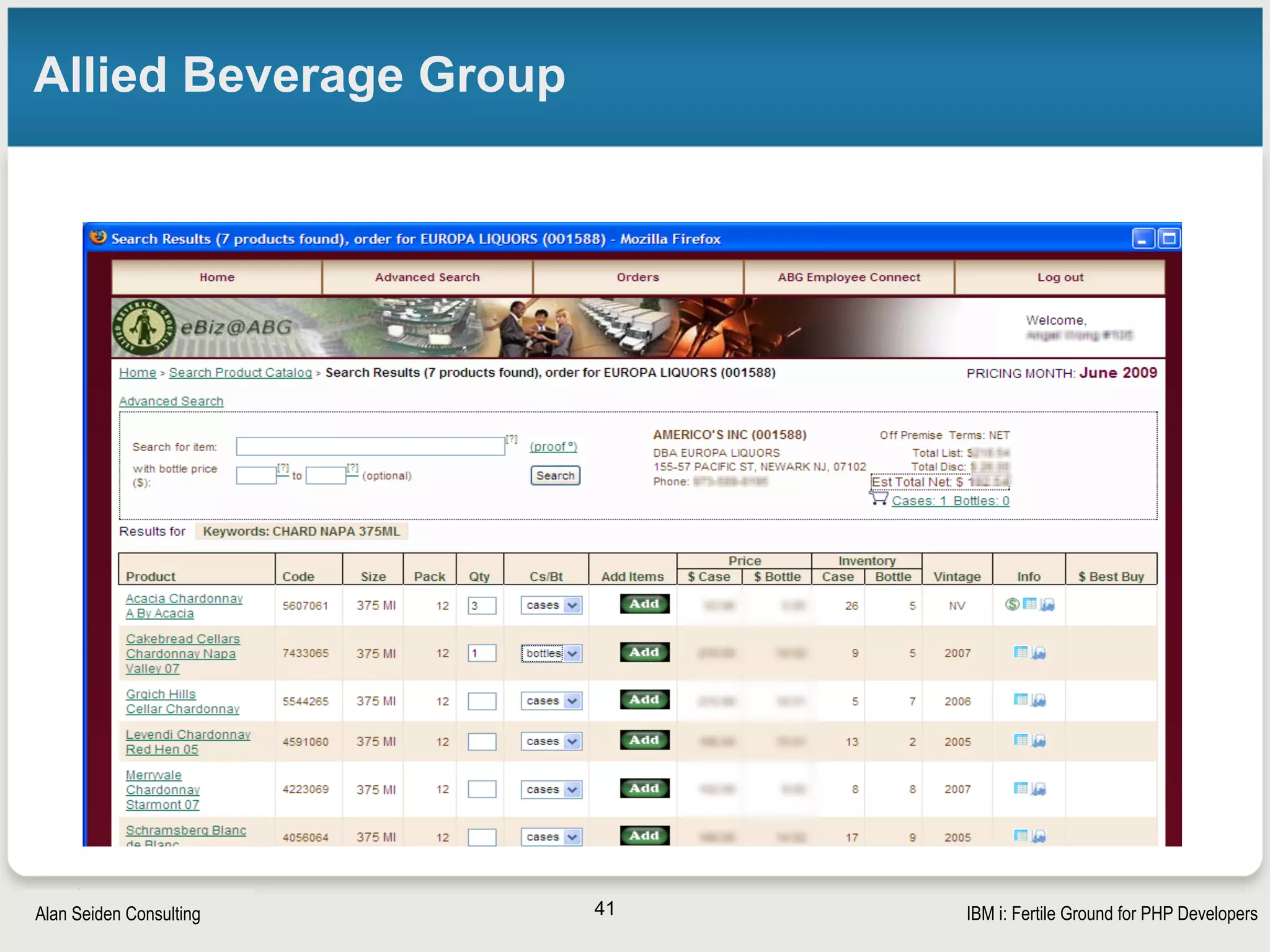Open the Home navigation tab
Viewport: 1270px width, 952px height.
click(217, 277)
